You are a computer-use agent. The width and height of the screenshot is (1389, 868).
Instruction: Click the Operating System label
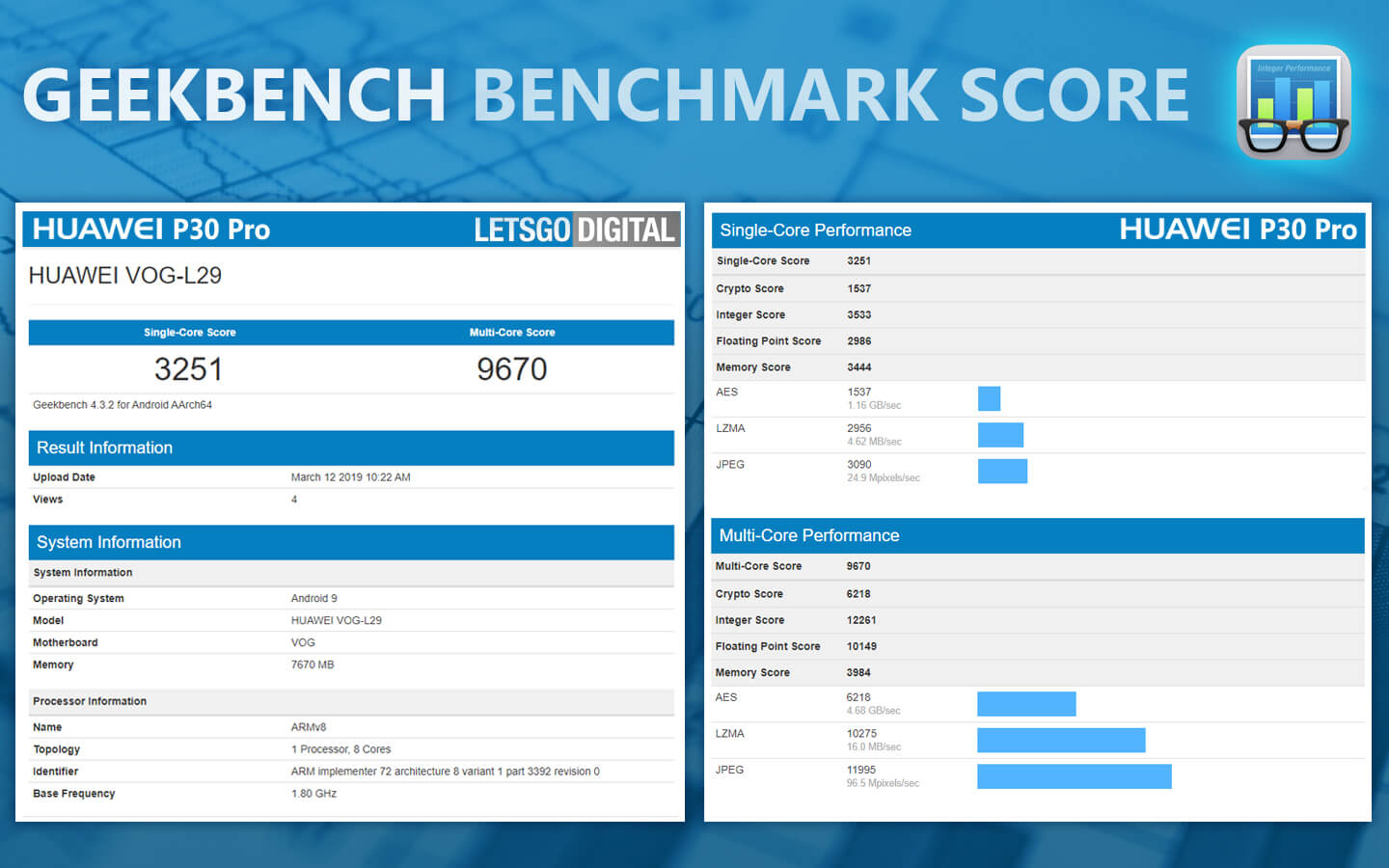pos(78,599)
